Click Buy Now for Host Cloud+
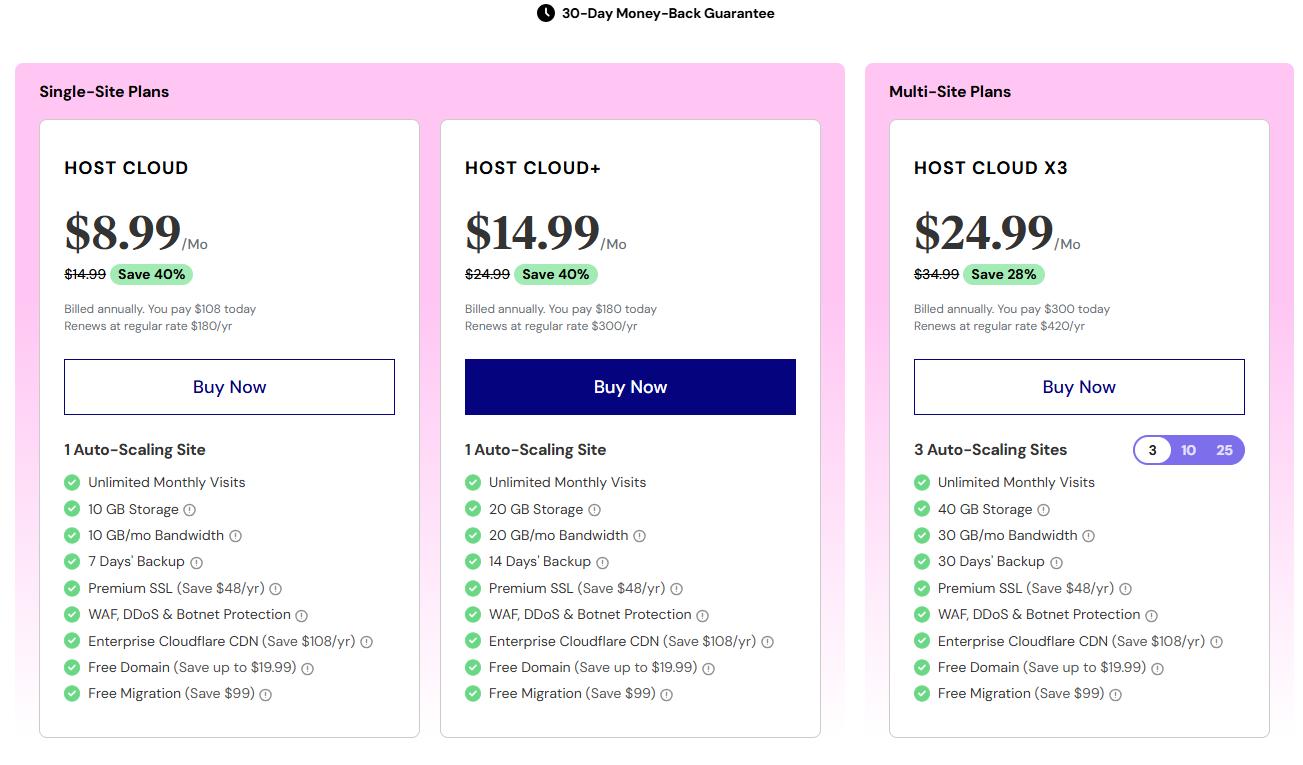The width and height of the screenshot is (1303, 765). tap(630, 387)
